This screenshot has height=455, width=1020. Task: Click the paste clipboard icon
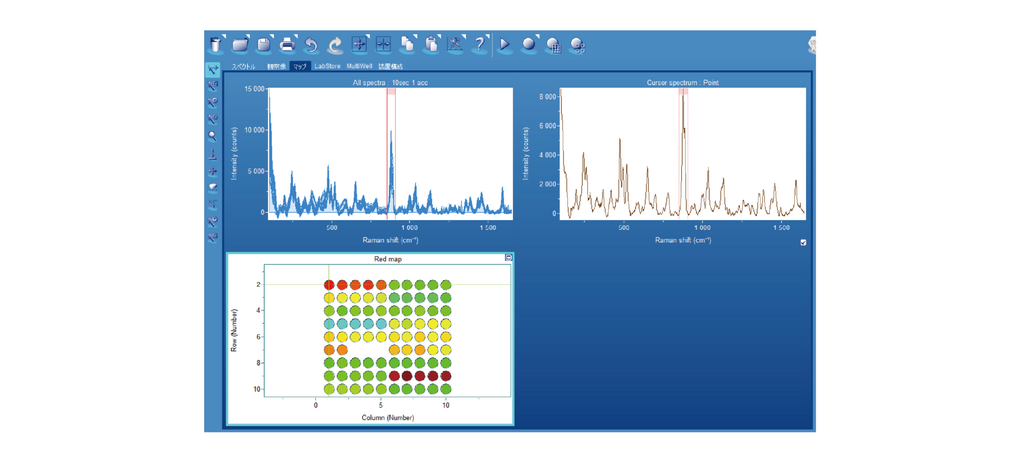pyautogui.click(x=431, y=45)
